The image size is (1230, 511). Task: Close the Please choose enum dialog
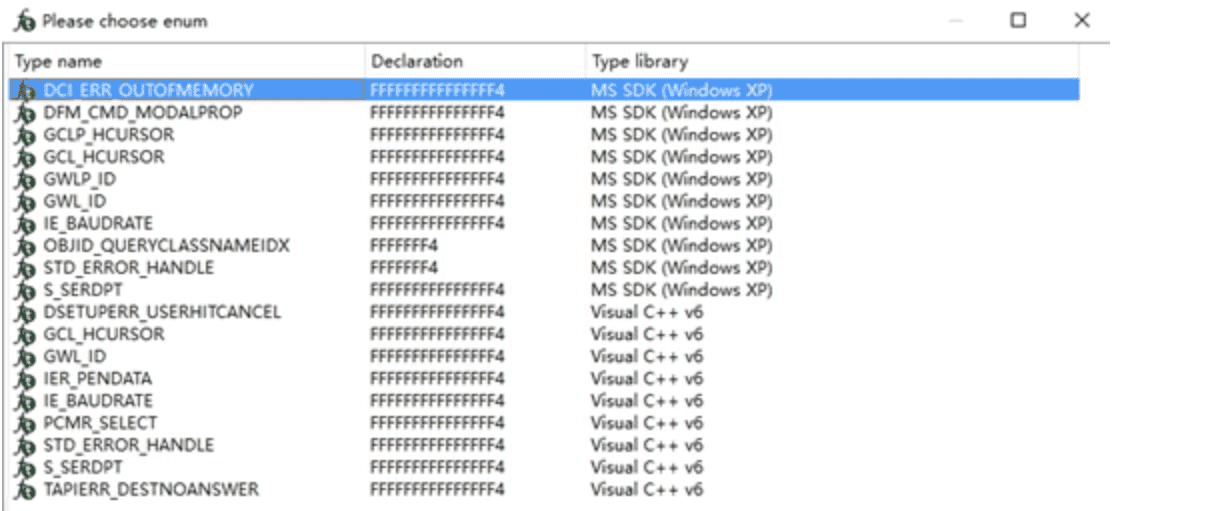click(x=1081, y=21)
